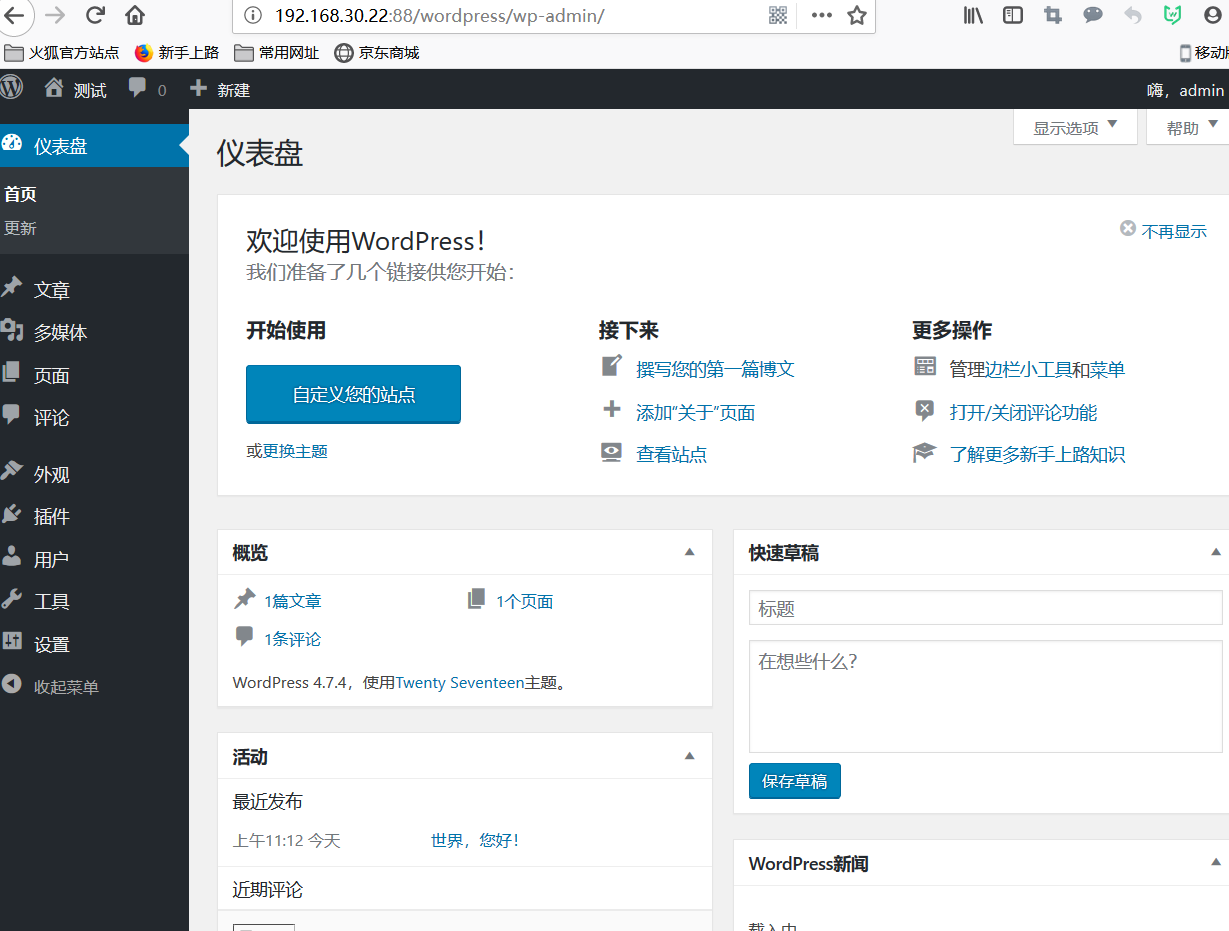Reload the page with the refresh icon

click(96, 15)
